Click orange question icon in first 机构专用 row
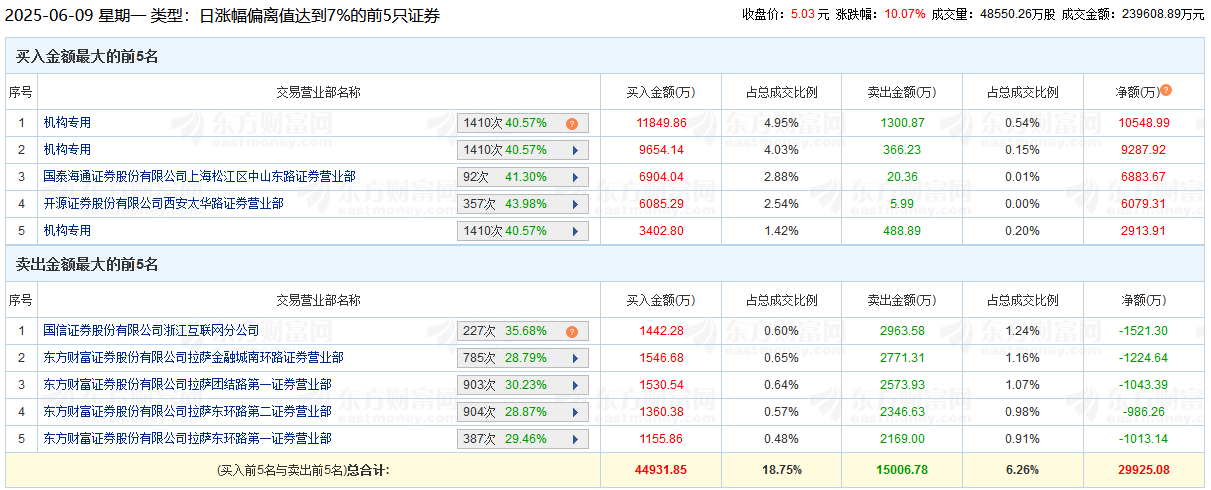Viewport: 1211px width, 490px height. click(x=572, y=124)
